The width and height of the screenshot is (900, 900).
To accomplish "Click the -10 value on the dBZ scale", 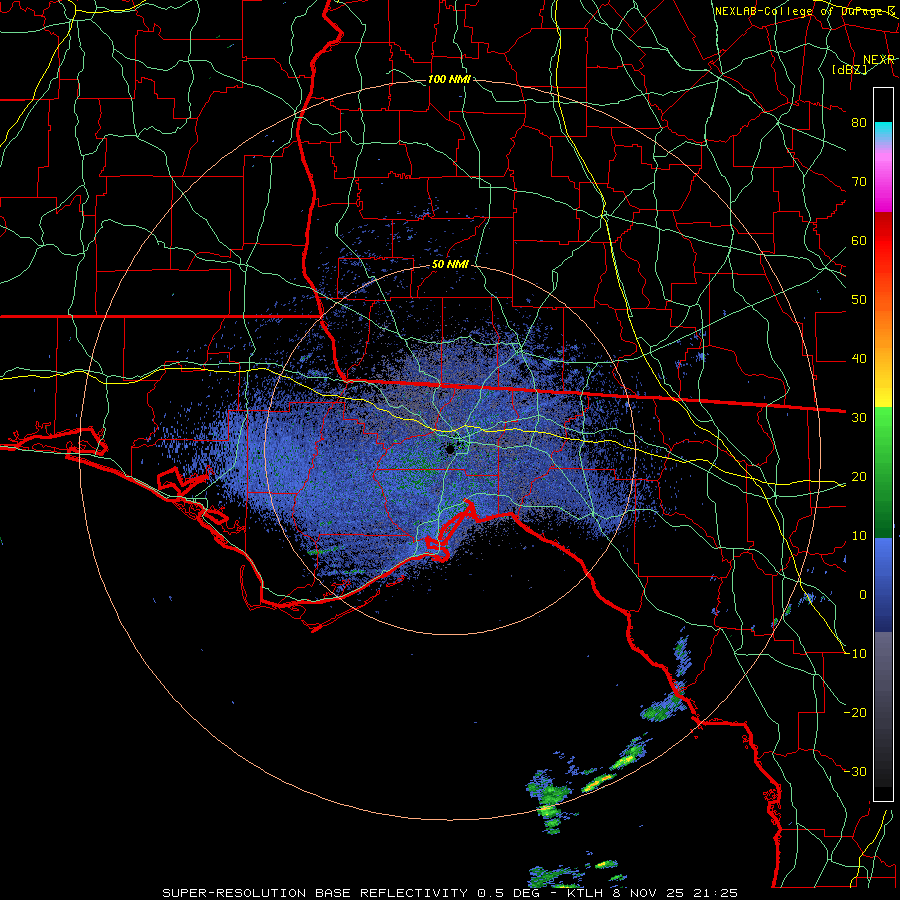I will (x=855, y=653).
